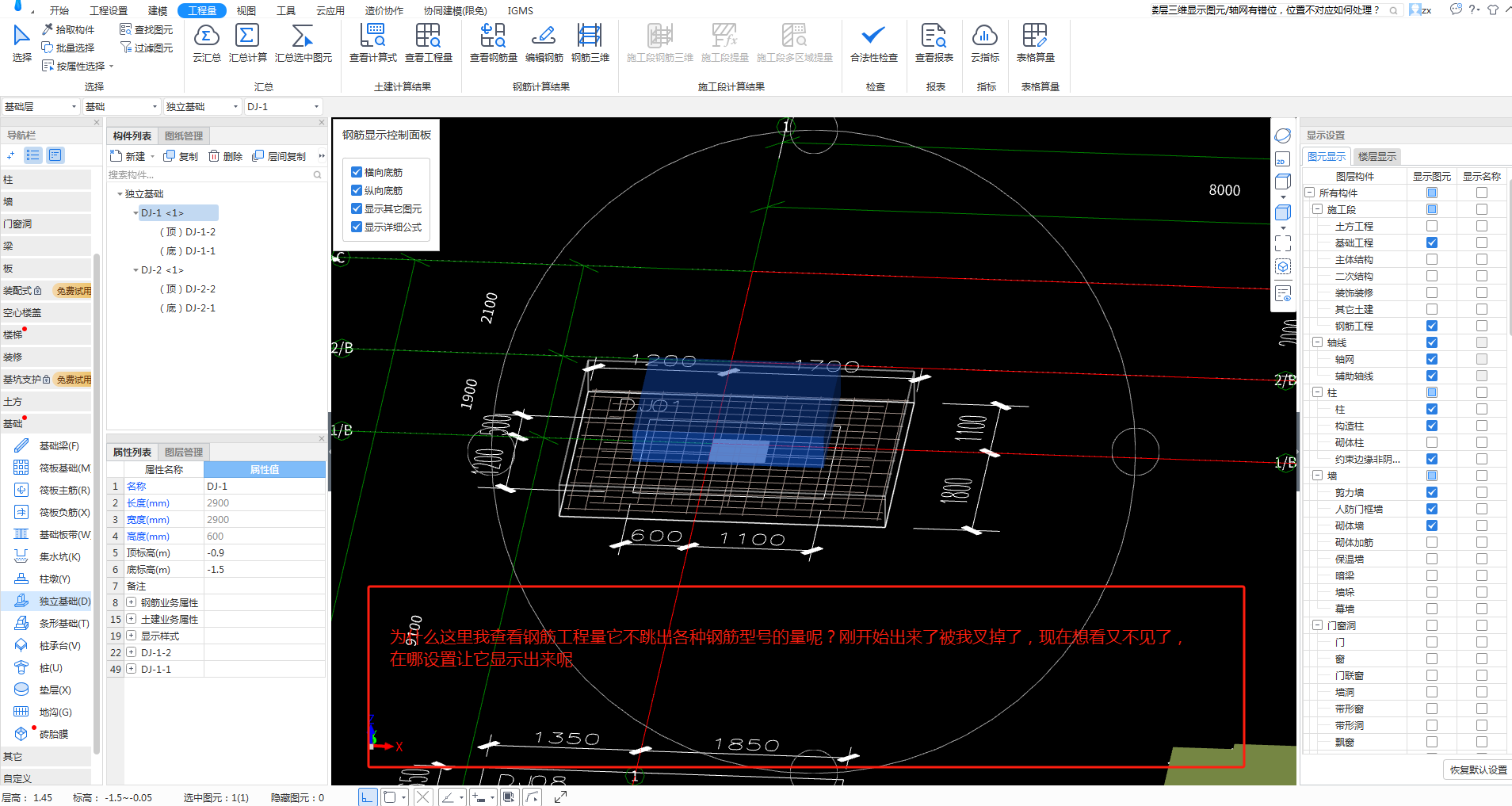This screenshot has height=806, width=1512.
Task: Click 恢复默认设置 button
Action: pos(1478,770)
